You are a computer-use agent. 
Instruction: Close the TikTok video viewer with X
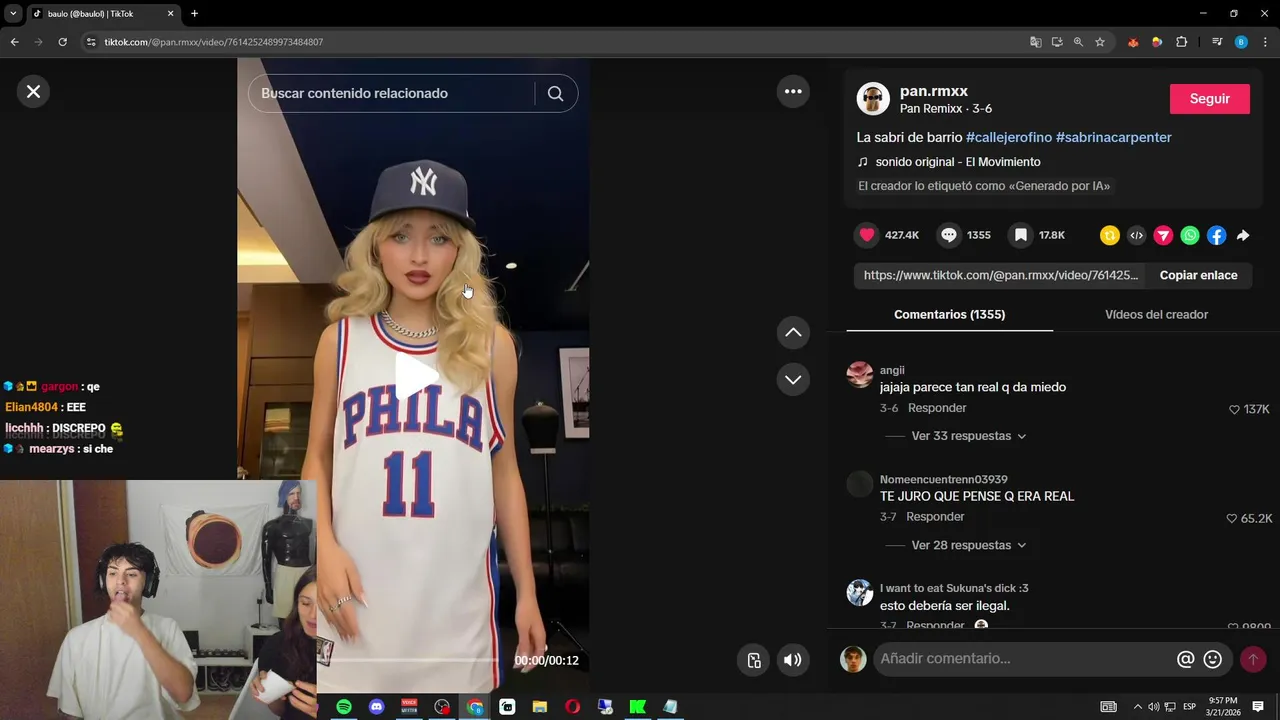pos(33,91)
